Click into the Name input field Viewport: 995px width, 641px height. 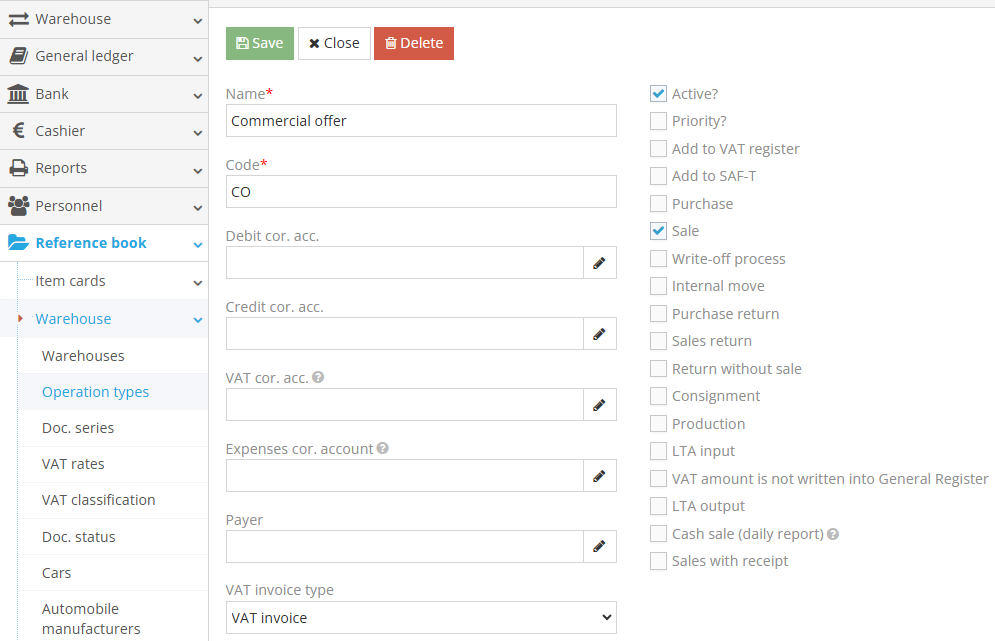(421, 121)
